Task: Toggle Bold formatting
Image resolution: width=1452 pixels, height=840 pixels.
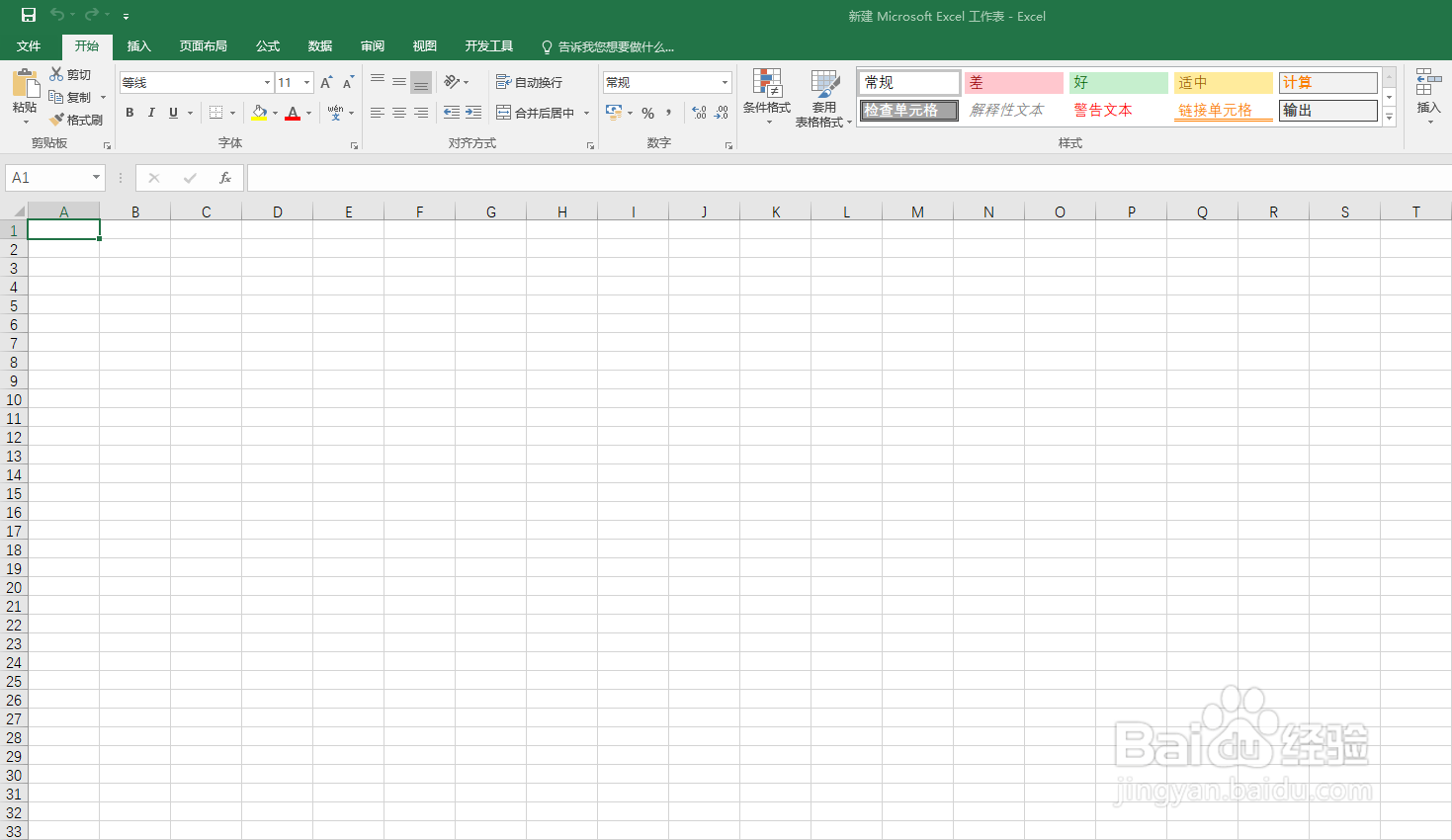Action: click(x=129, y=113)
